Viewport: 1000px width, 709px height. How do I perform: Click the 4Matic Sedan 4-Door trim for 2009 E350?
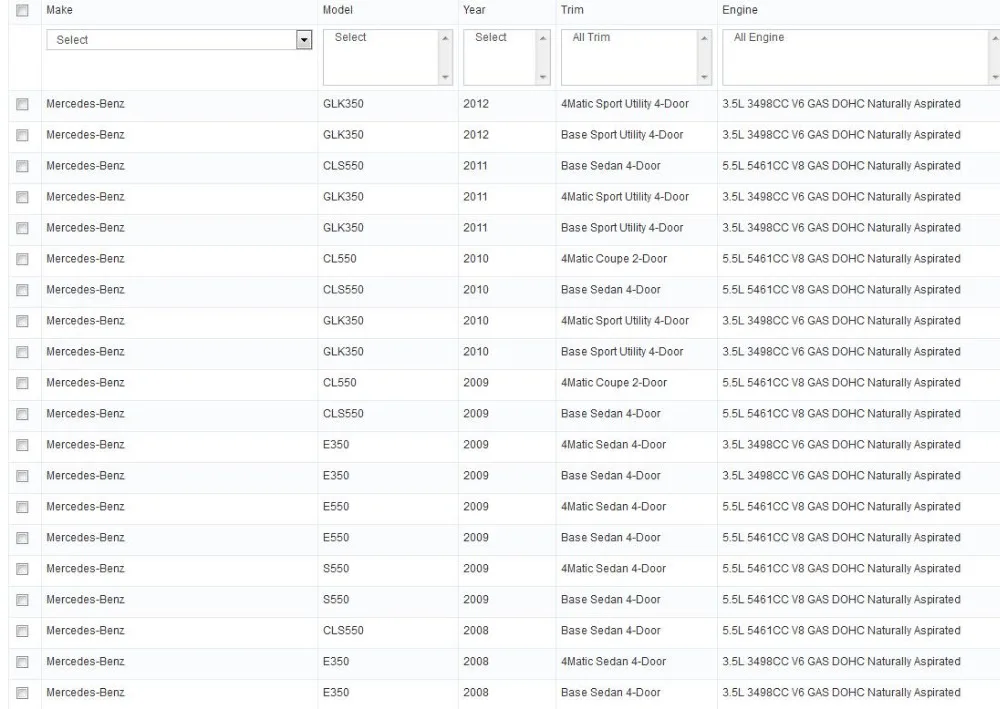point(614,445)
